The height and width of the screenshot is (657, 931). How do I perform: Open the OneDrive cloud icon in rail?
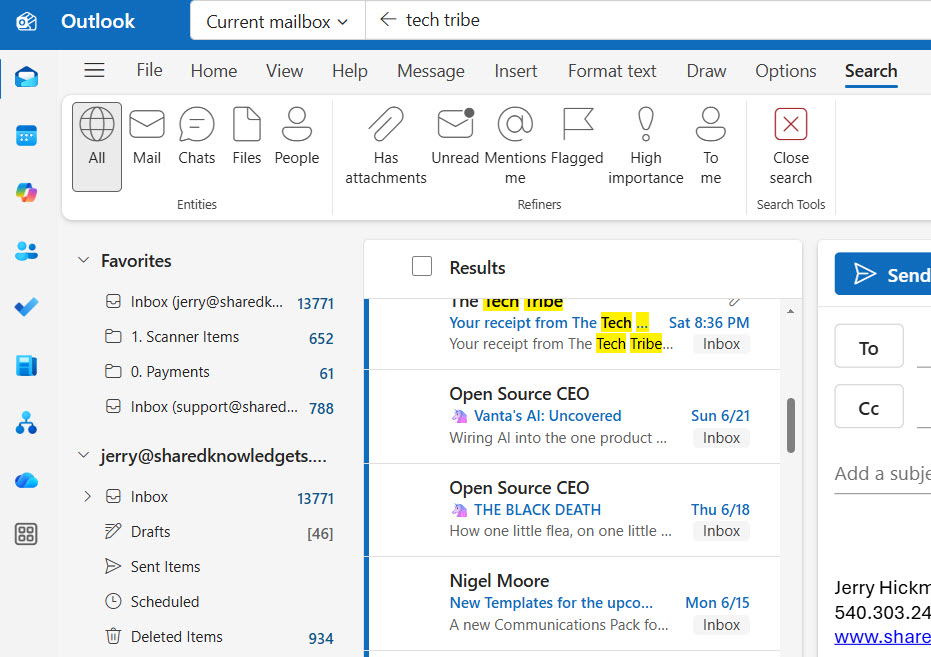pyautogui.click(x=27, y=480)
